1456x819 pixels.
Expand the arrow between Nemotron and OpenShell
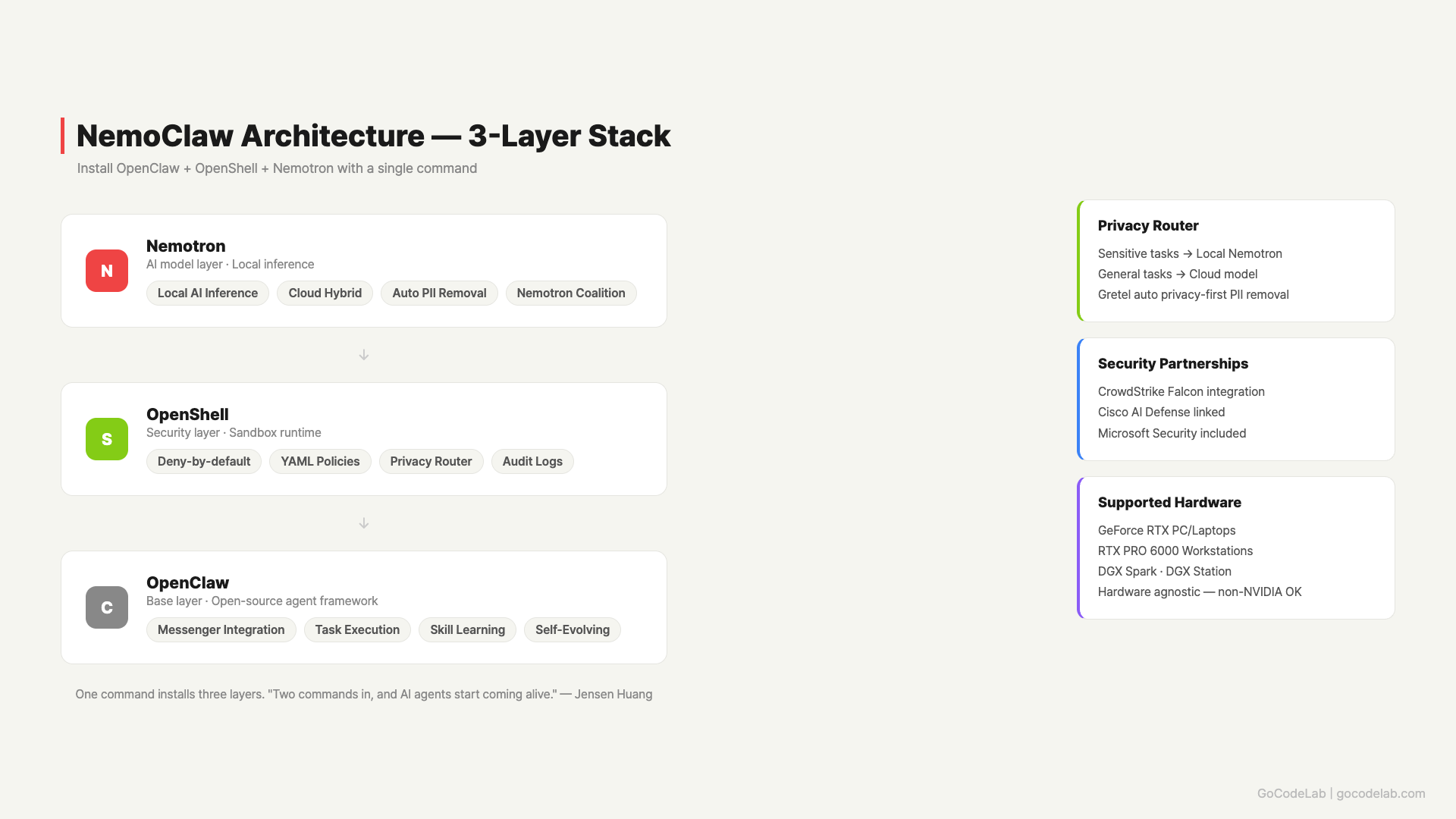364,354
